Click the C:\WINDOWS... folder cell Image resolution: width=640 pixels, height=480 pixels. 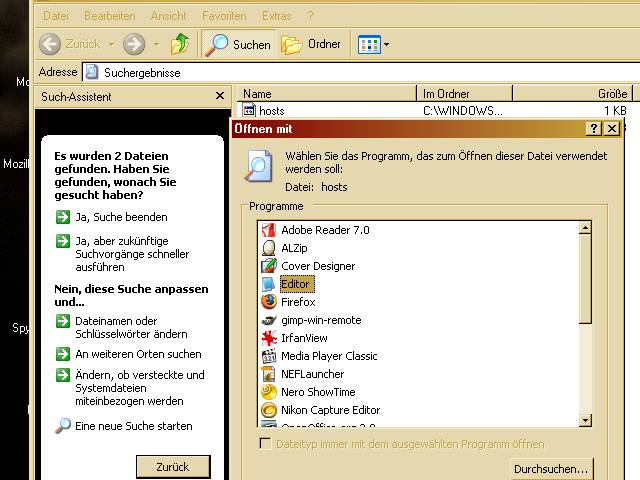[462, 111]
